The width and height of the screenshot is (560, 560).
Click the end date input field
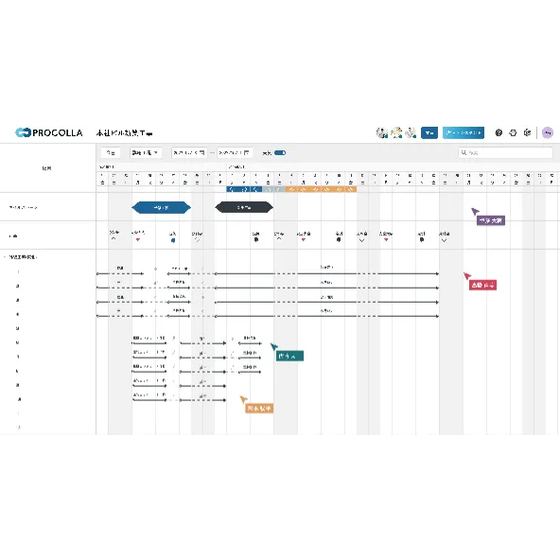click(x=235, y=152)
